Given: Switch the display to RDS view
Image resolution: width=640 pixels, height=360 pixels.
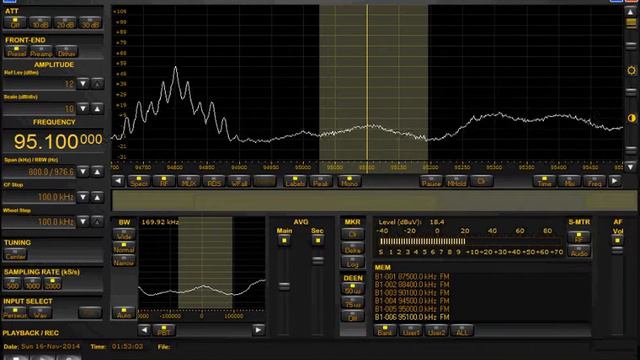Looking at the screenshot, I should click(214, 181).
